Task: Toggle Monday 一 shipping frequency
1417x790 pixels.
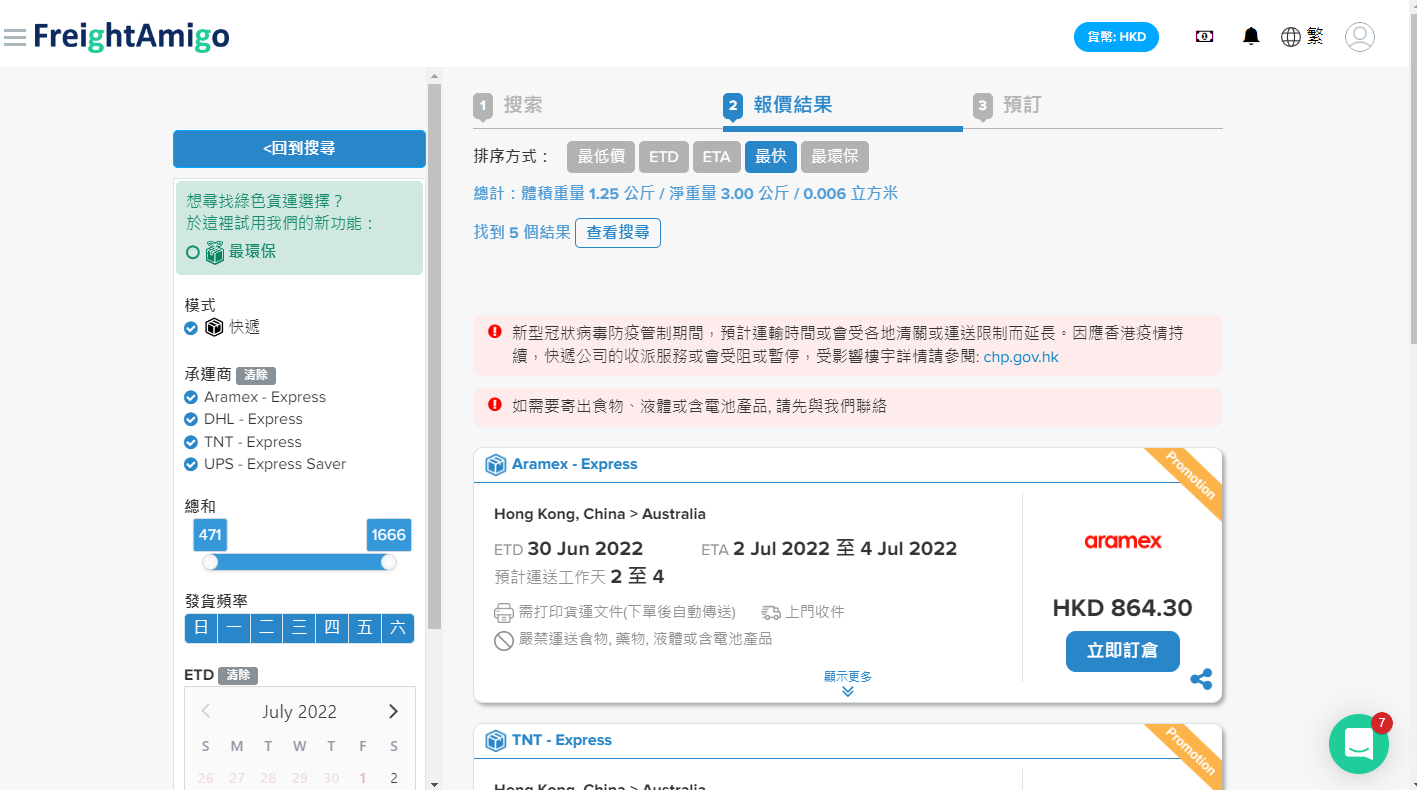Action: [x=234, y=628]
